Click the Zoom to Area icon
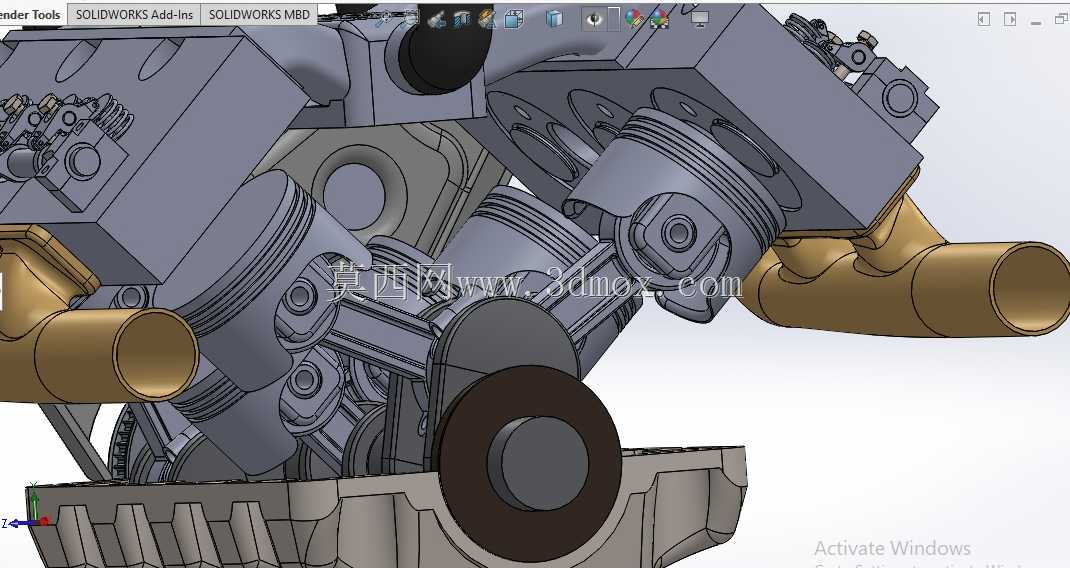Screen dimensions: 1070x568 point(410,18)
